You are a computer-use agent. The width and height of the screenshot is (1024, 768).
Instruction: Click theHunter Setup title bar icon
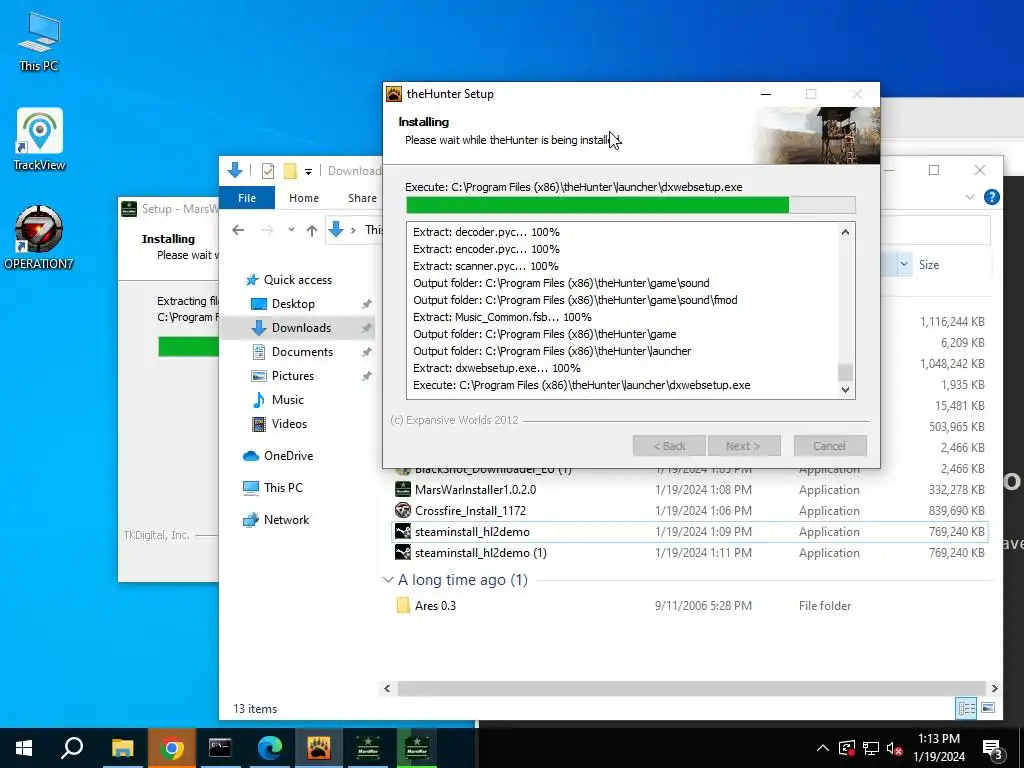pos(394,94)
